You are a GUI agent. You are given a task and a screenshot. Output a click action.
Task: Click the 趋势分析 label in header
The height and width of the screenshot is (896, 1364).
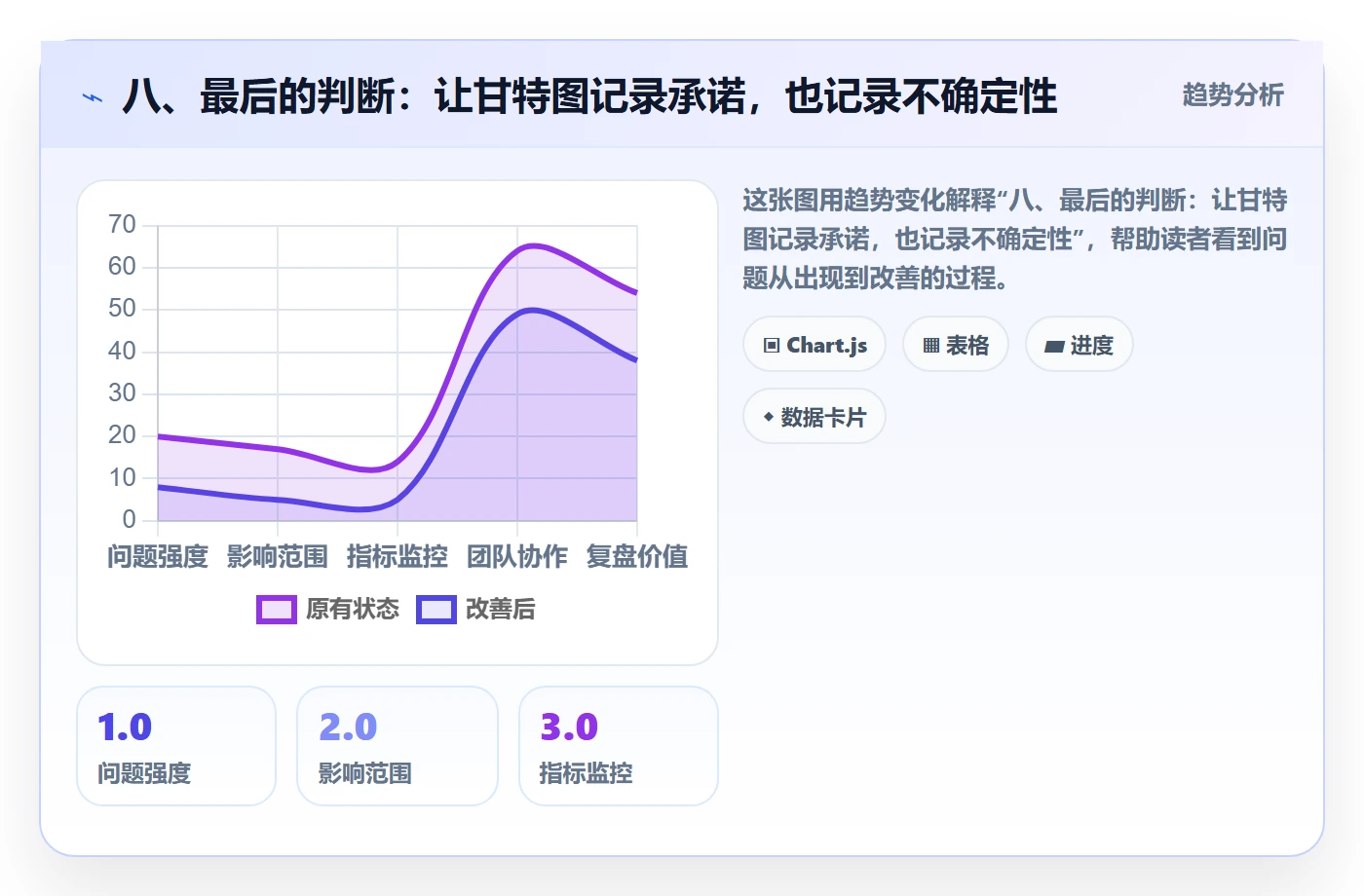point(1233,95)
